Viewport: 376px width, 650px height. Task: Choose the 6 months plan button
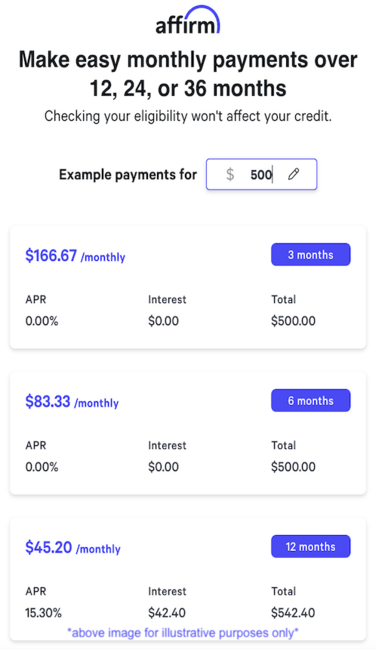pos(311,400)
